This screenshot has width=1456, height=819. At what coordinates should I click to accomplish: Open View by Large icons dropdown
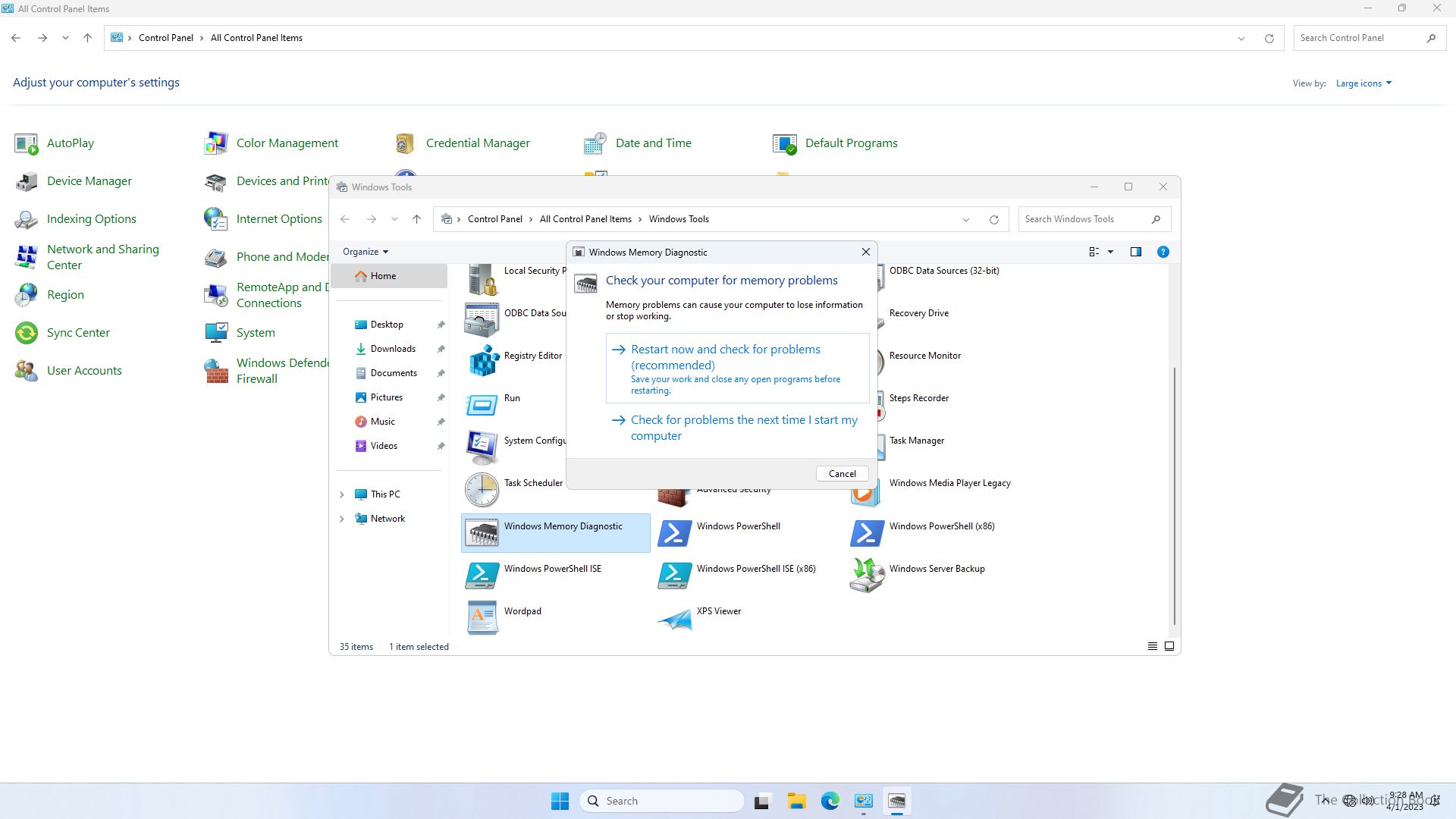pos(1363,83)
